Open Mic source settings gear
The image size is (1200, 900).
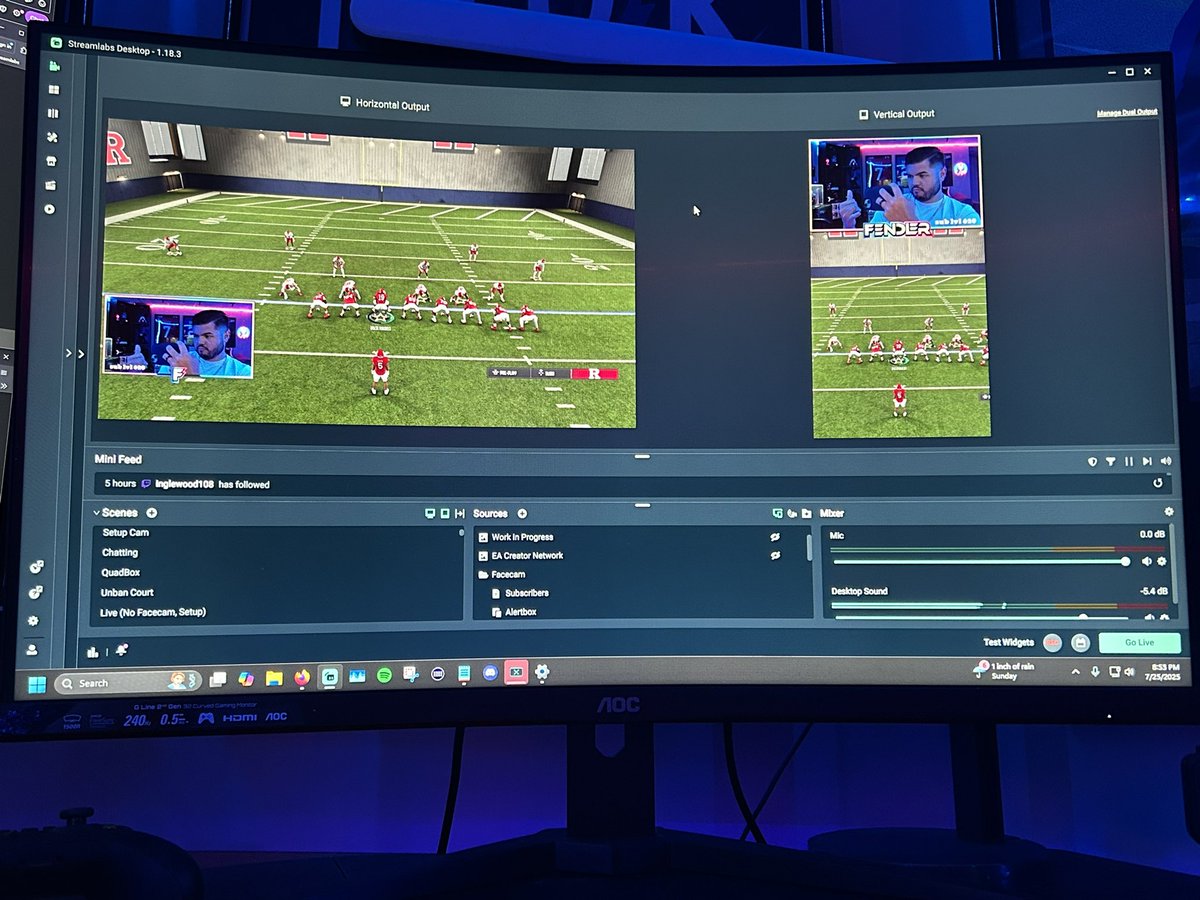[1162, 561]
